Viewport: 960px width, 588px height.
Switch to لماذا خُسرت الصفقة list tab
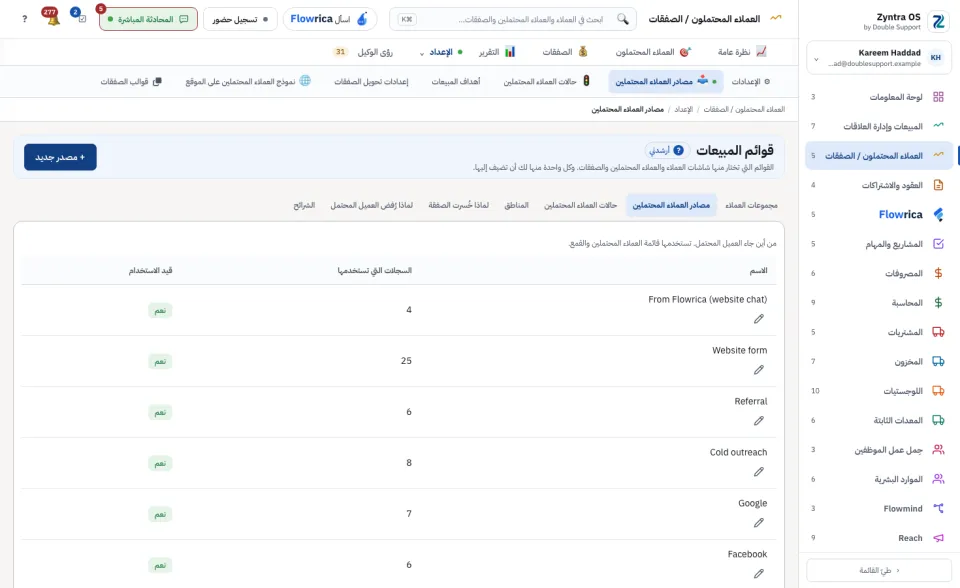click(x=459, y=205)
